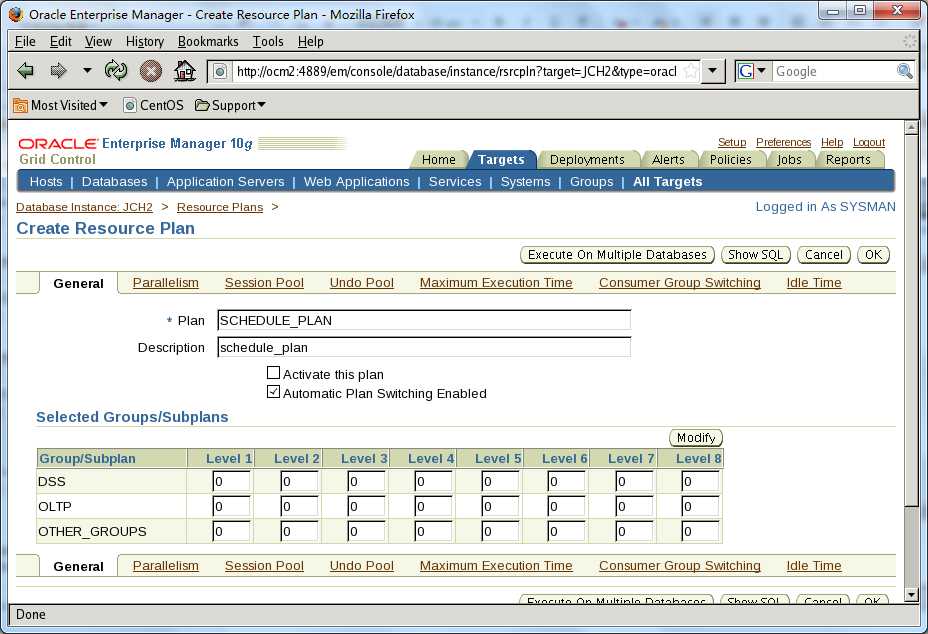Switch to the Home tab
This screenshot has height=634, width=928.
point(439,160)
